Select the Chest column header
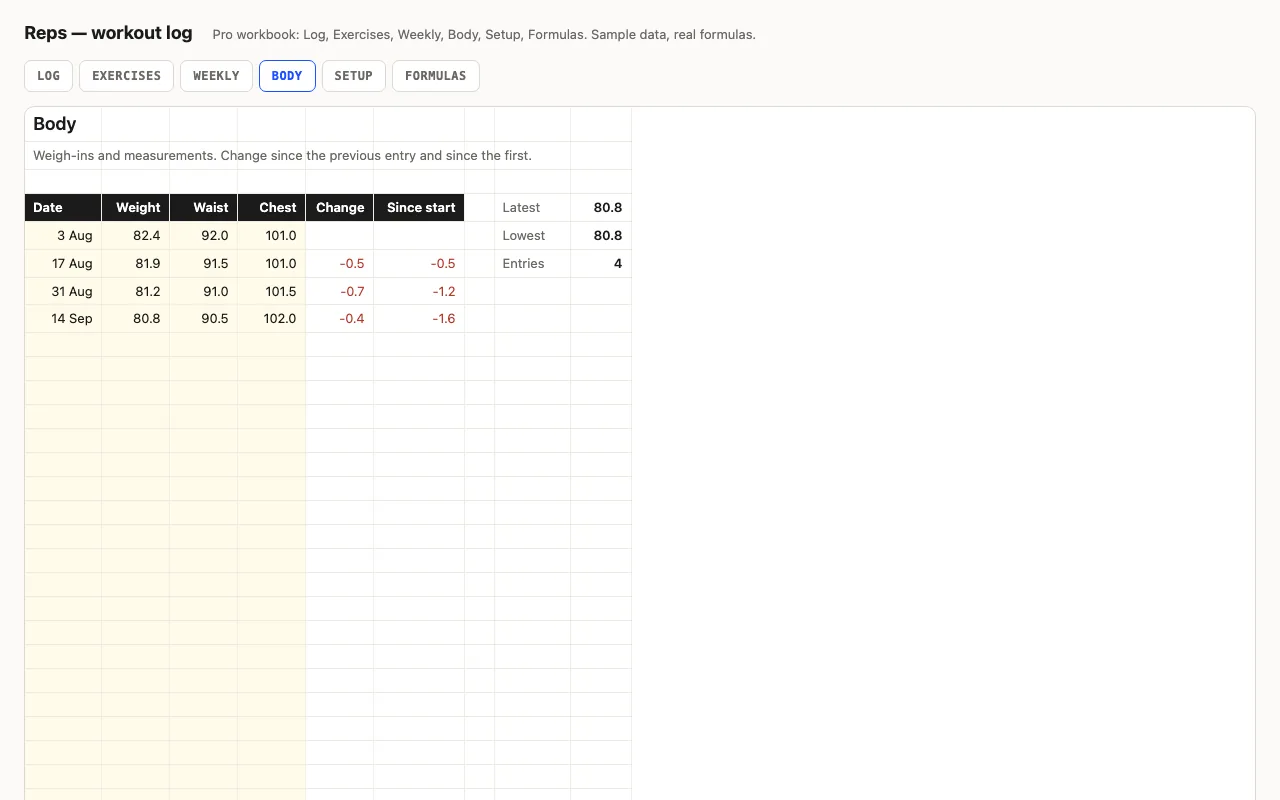1280x800 pixels. (x=272, y=208)
